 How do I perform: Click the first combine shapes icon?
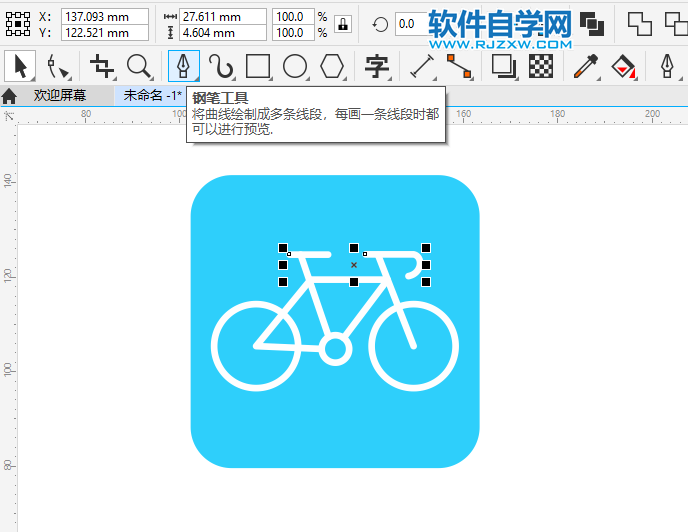(x=640, y=24)
